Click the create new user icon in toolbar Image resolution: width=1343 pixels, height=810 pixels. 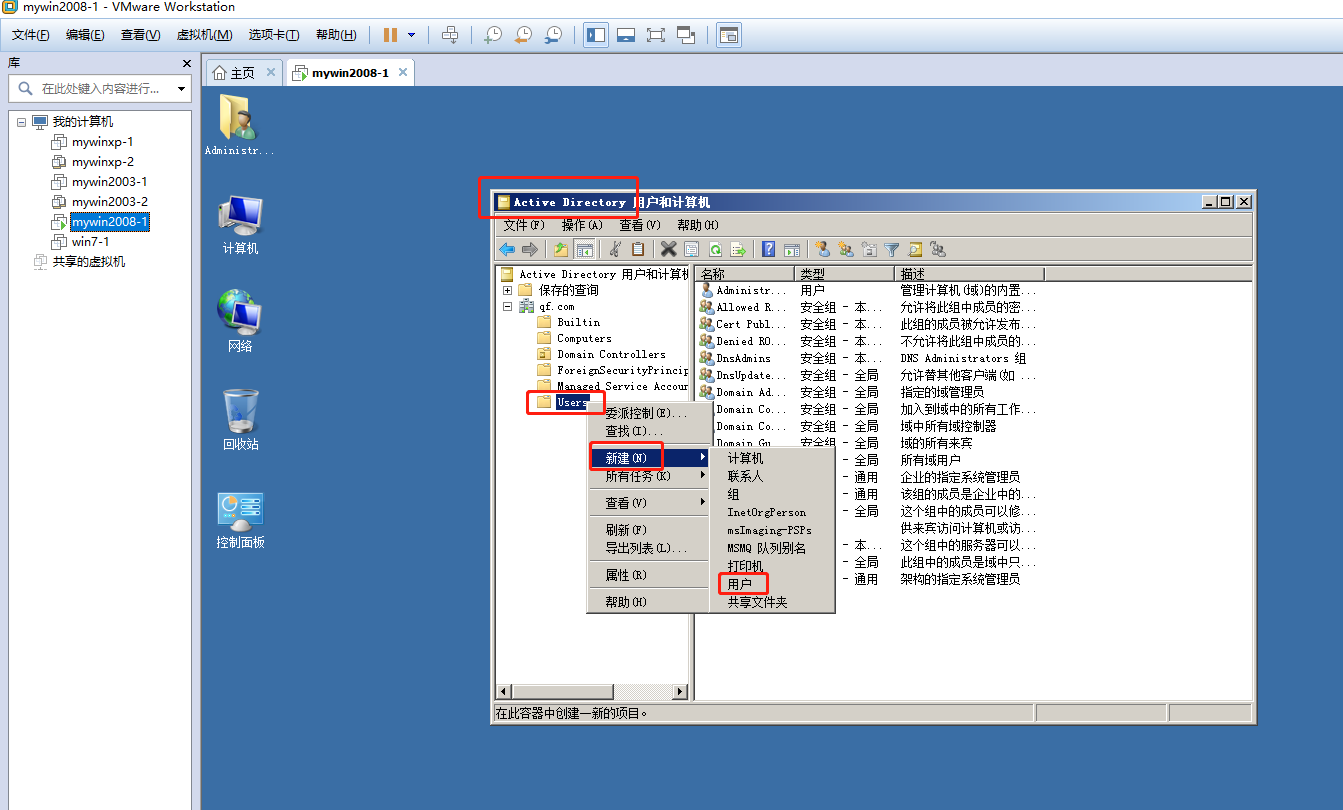(822, 249)
